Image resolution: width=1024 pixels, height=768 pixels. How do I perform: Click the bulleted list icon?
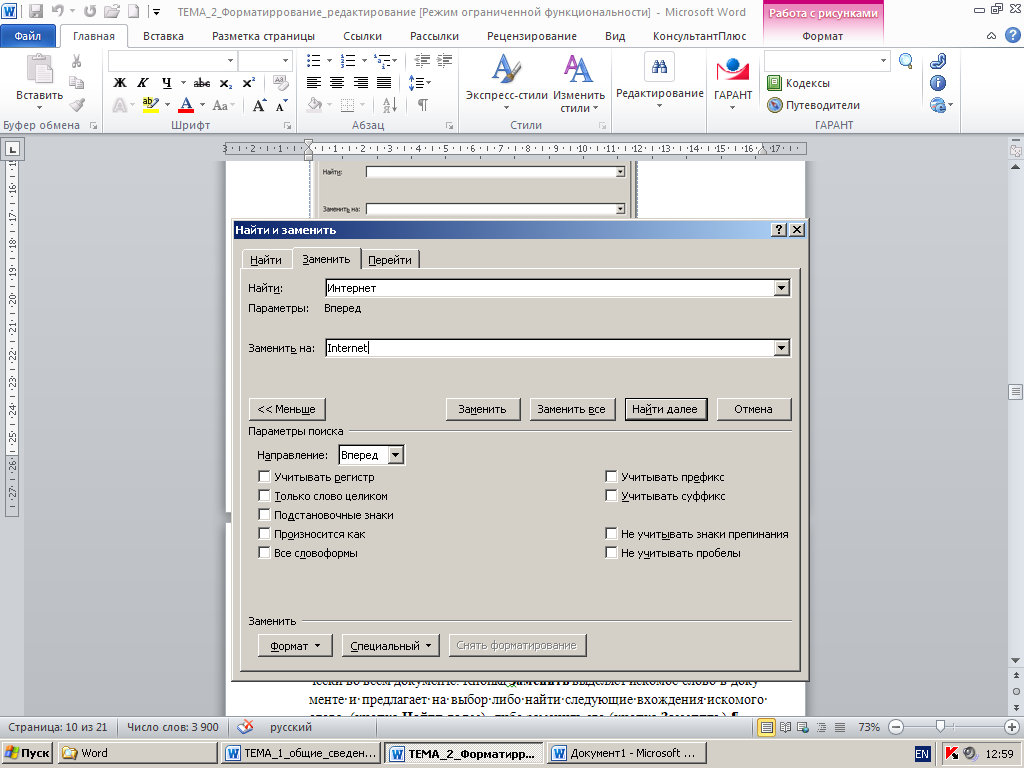click(x=314, y=61)
